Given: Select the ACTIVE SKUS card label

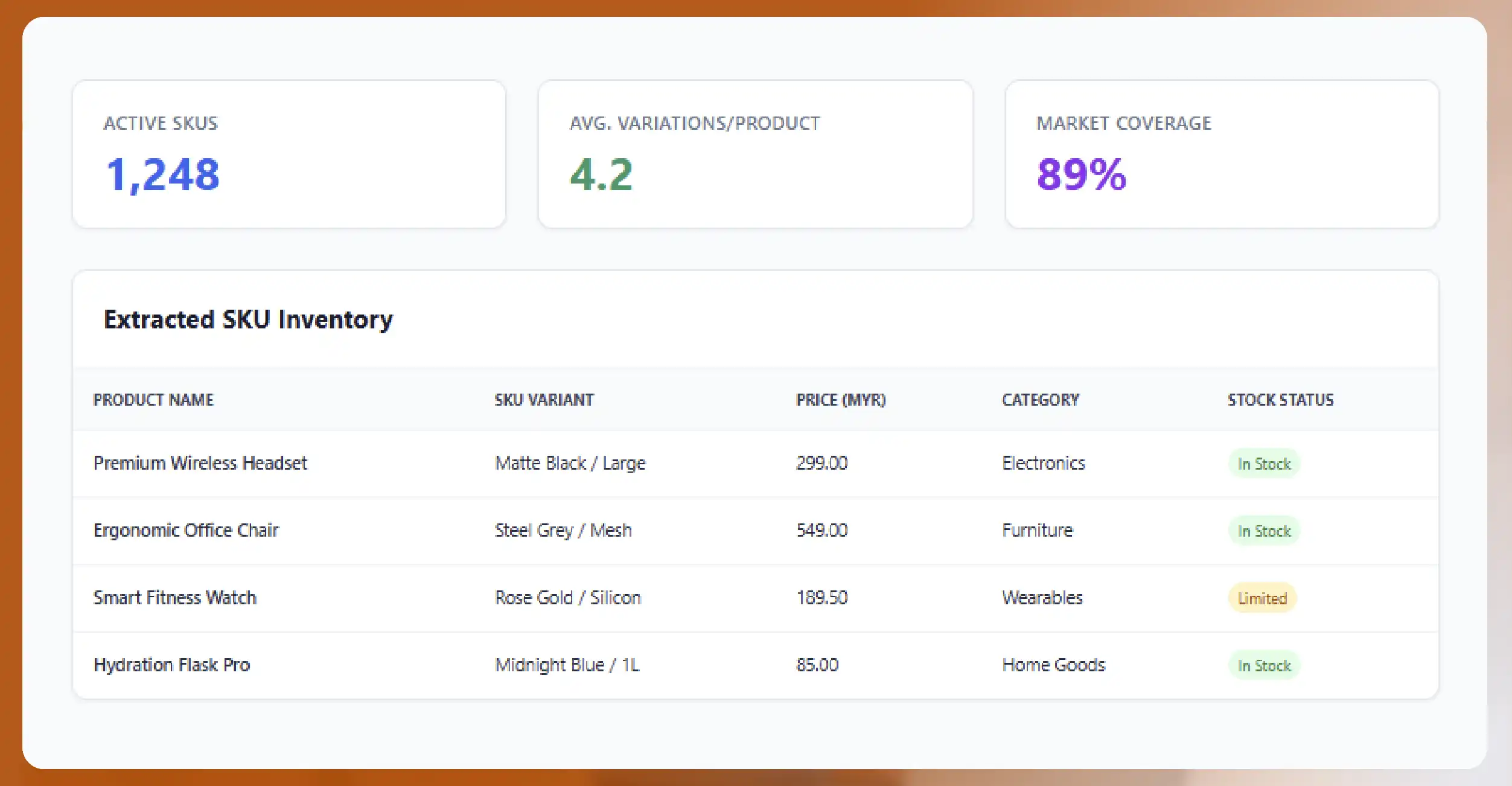Looking at the screenshot, I should 161,123.
